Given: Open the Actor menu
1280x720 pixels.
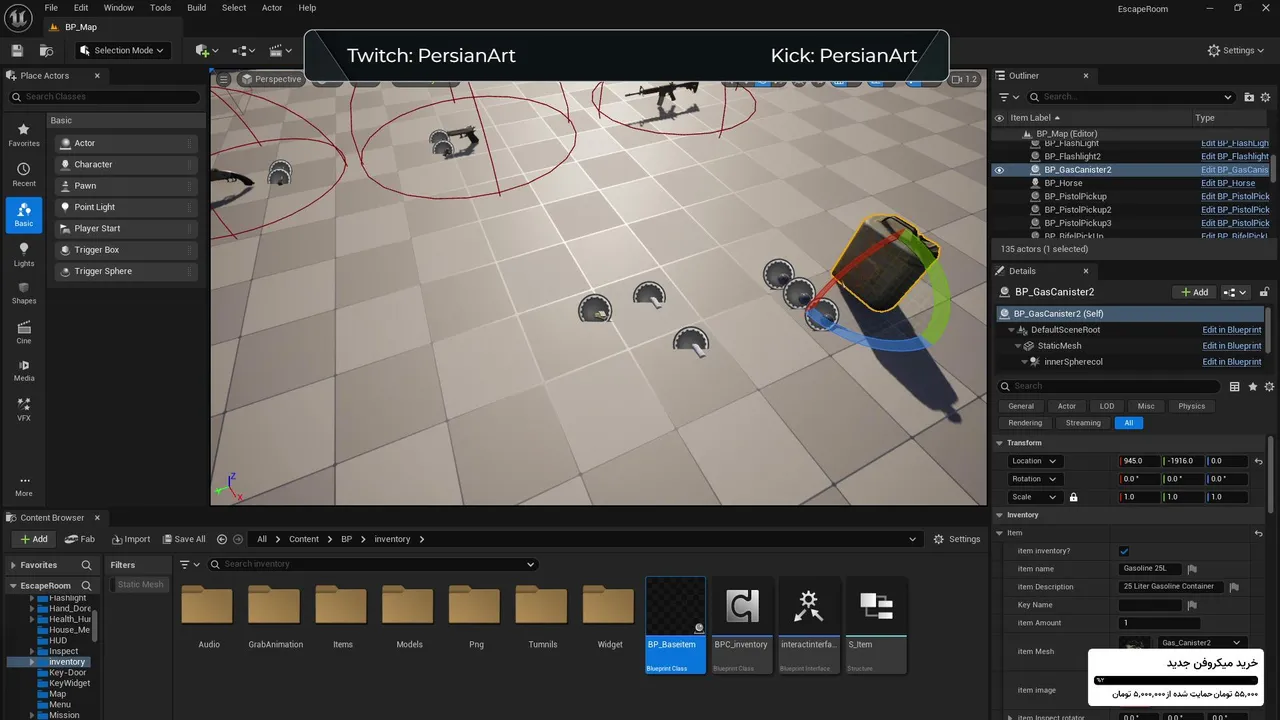Looking at the screenshot, I should [272, 8].
